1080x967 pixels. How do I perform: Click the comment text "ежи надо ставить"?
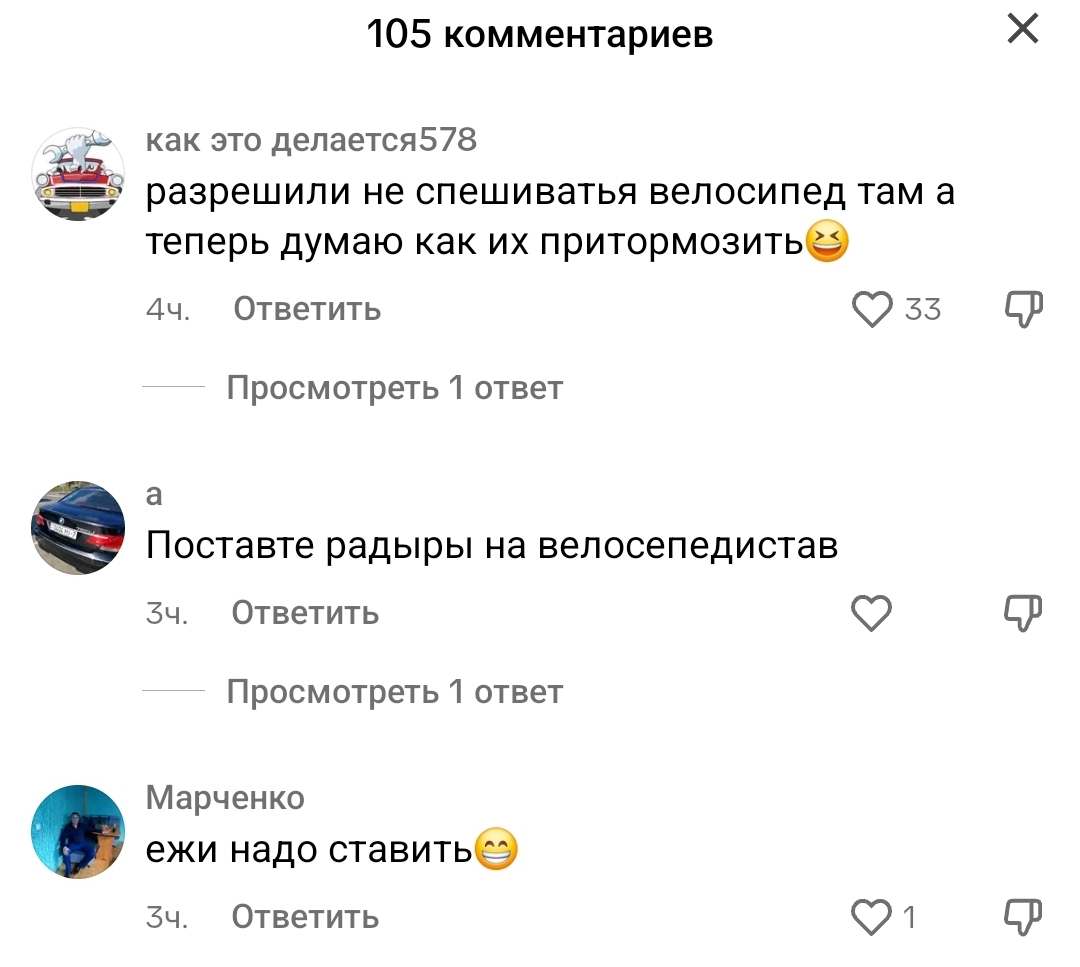click(308, 851)
